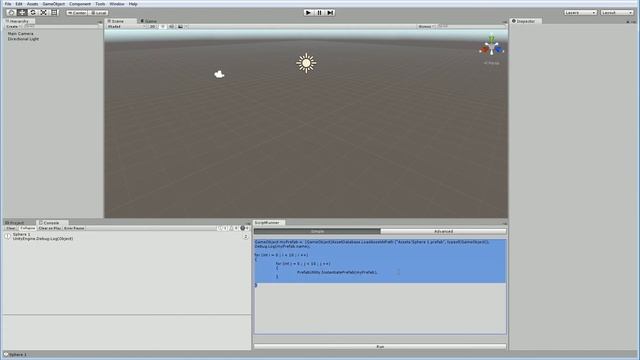
Task: Select the Advanced mode tab in ScriptRunner
Action: [443, 231]
